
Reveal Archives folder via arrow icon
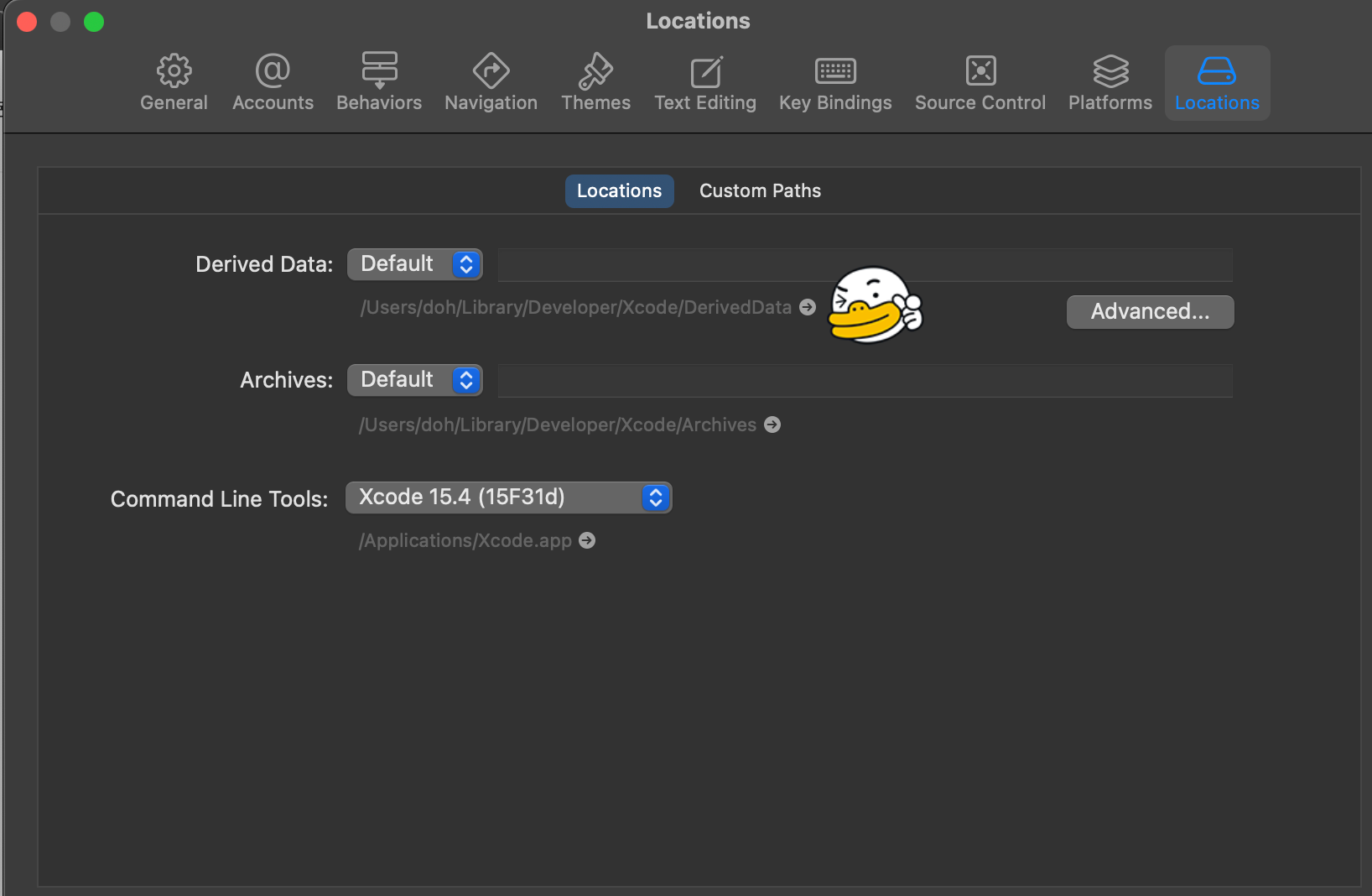772,425
